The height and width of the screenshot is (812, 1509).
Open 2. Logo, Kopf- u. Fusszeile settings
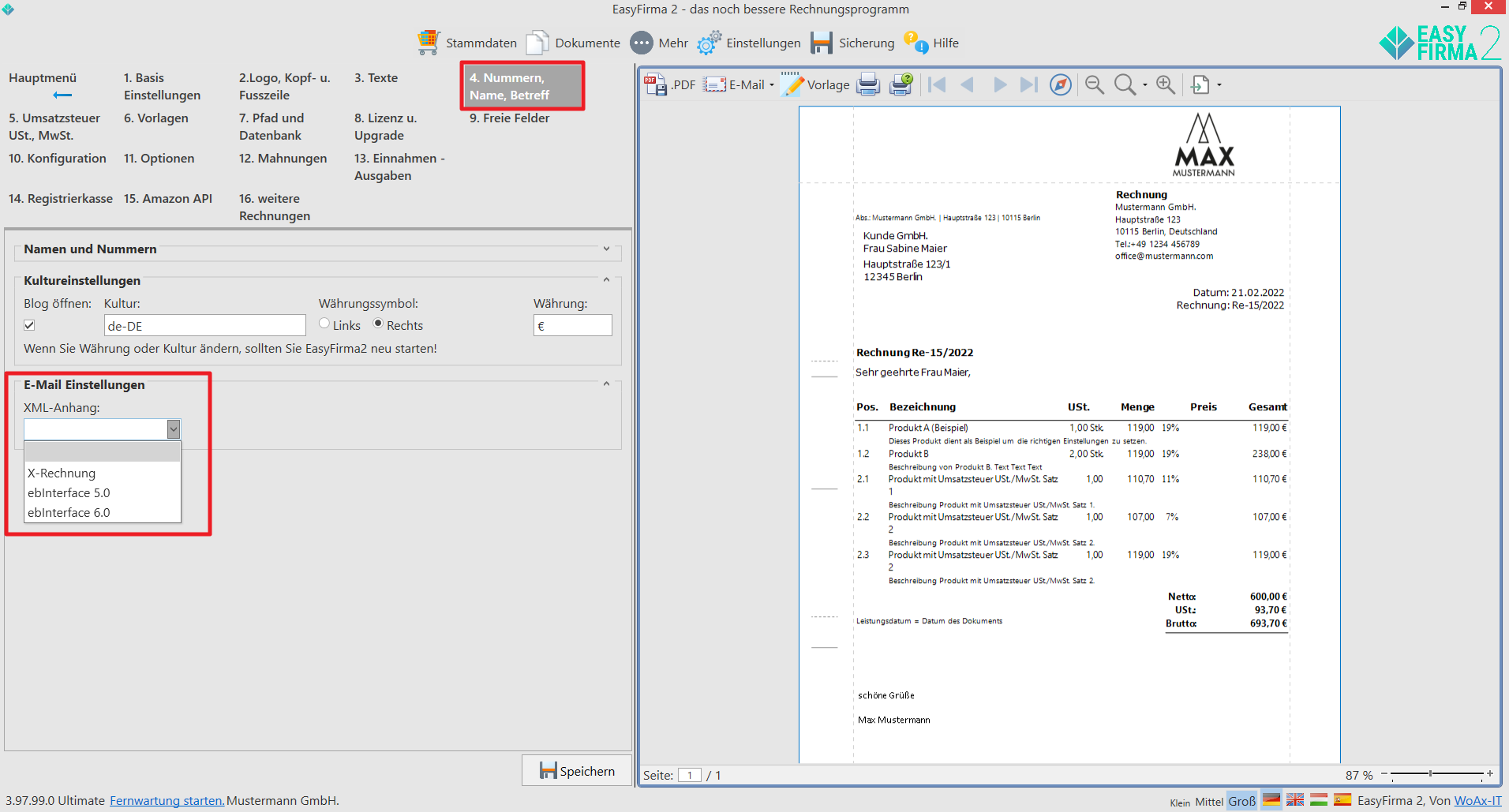click(x=285, y=86)
